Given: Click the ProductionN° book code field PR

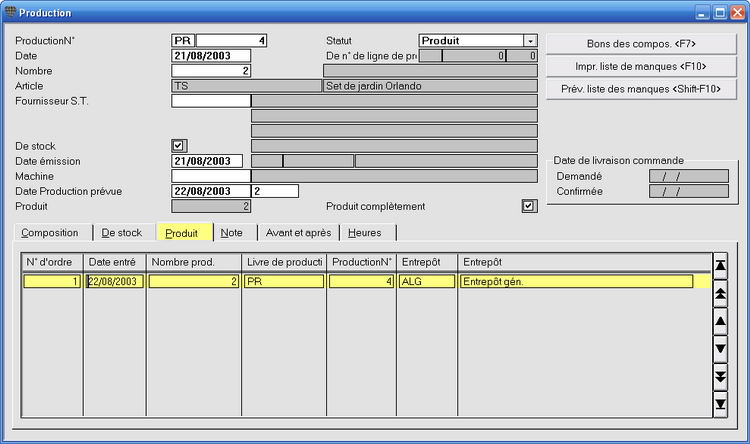Looking at the screenshot, I should [x=183, y=41].
